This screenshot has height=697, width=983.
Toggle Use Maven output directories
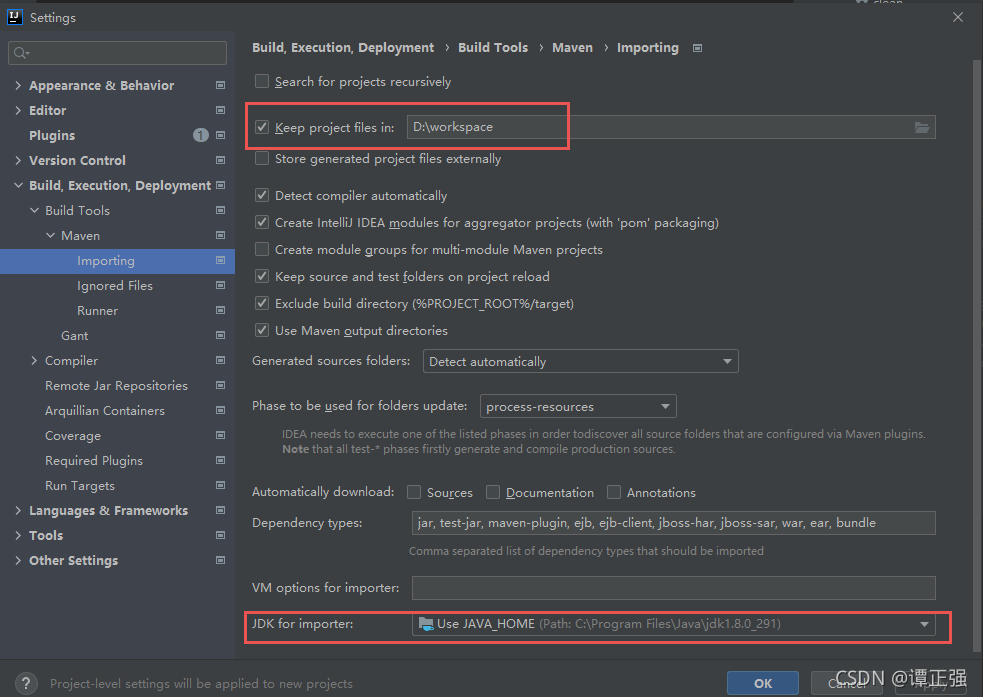coord(262,330)
